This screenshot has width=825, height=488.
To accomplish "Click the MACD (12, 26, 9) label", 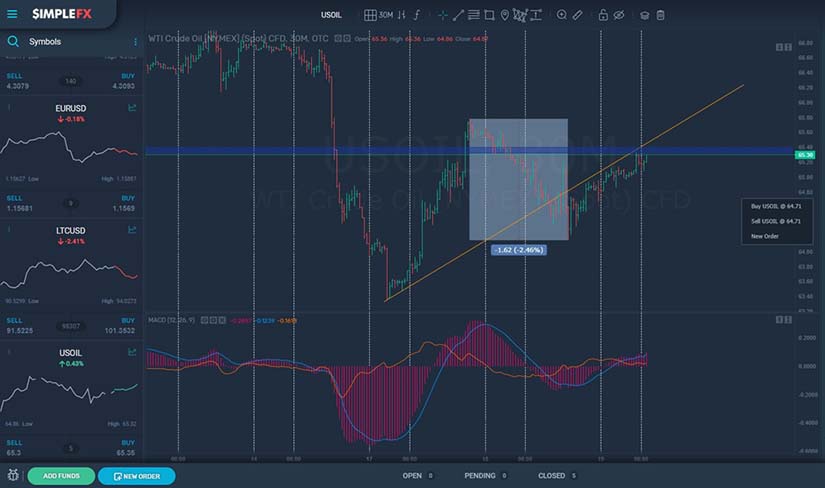I will tap(172, 320).
